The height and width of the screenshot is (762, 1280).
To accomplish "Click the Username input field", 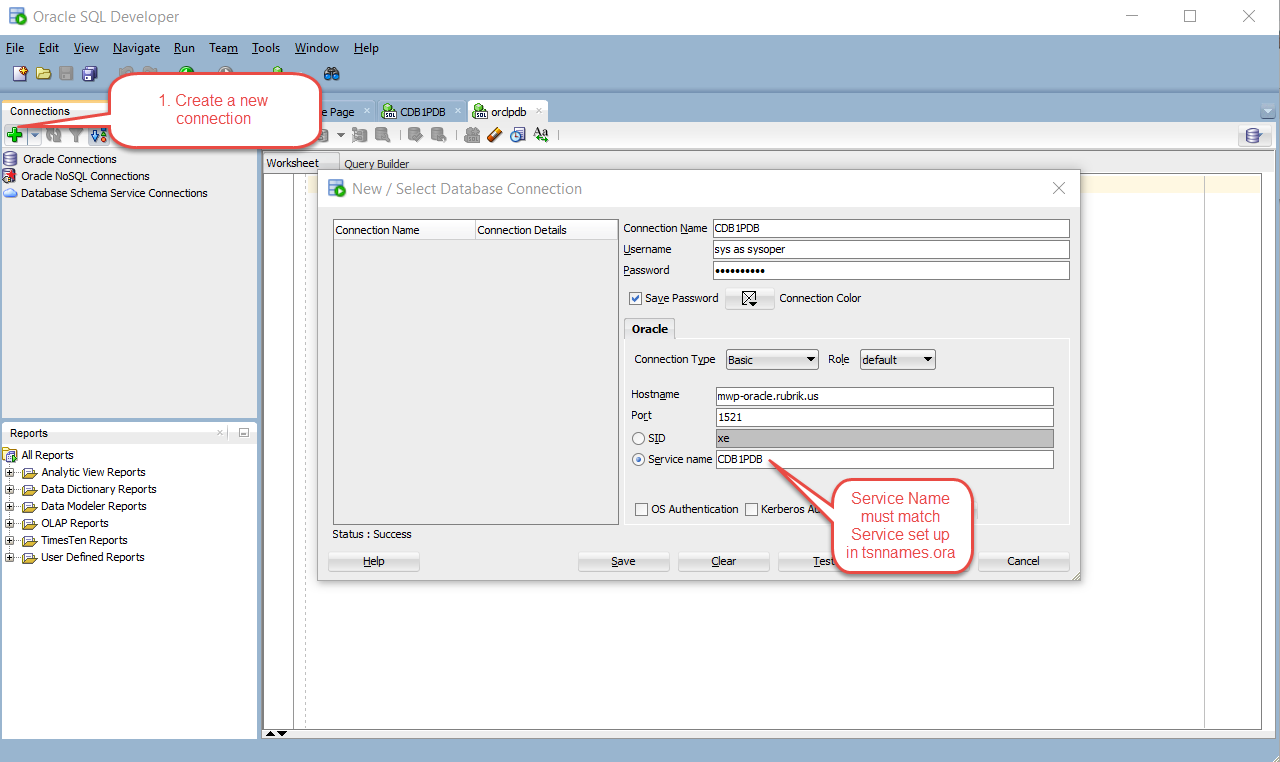I will pos(891,249).
